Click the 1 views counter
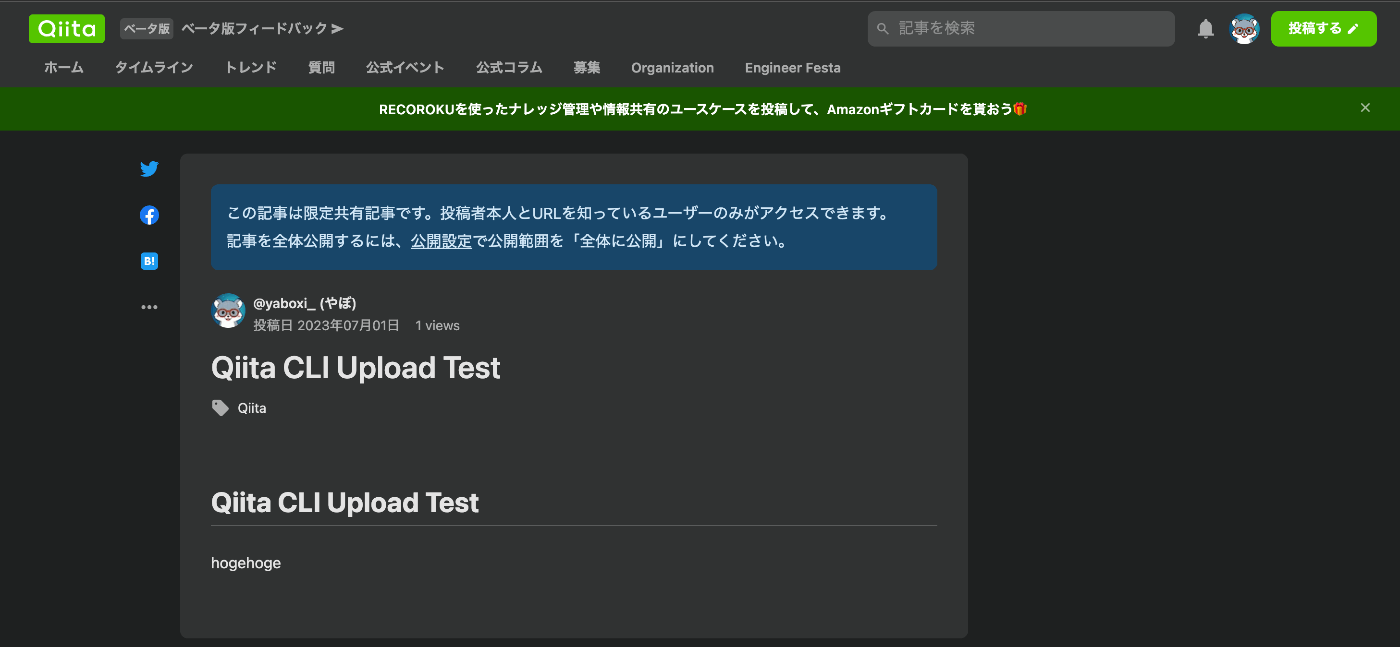This screenshot has width=1400, height=647. (437, 325)
